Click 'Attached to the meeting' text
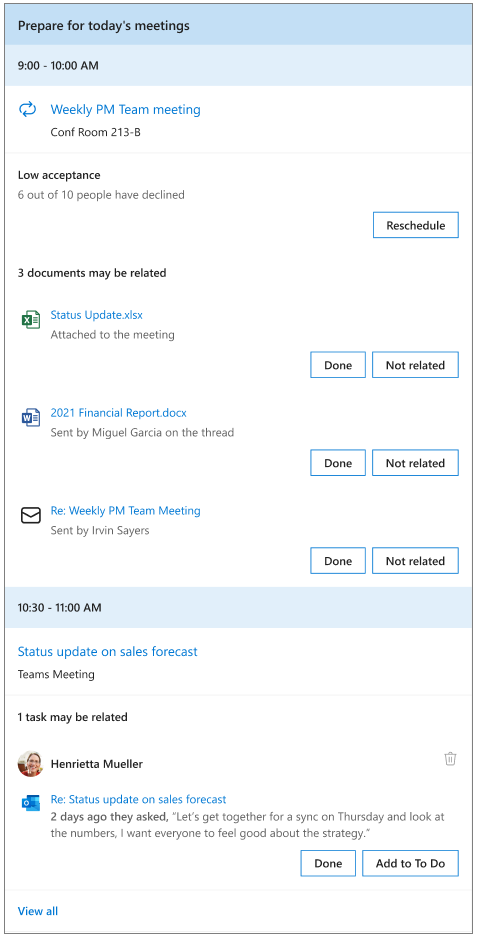The width and height of the screenshot is (480, 939). (x=113, y=335)
